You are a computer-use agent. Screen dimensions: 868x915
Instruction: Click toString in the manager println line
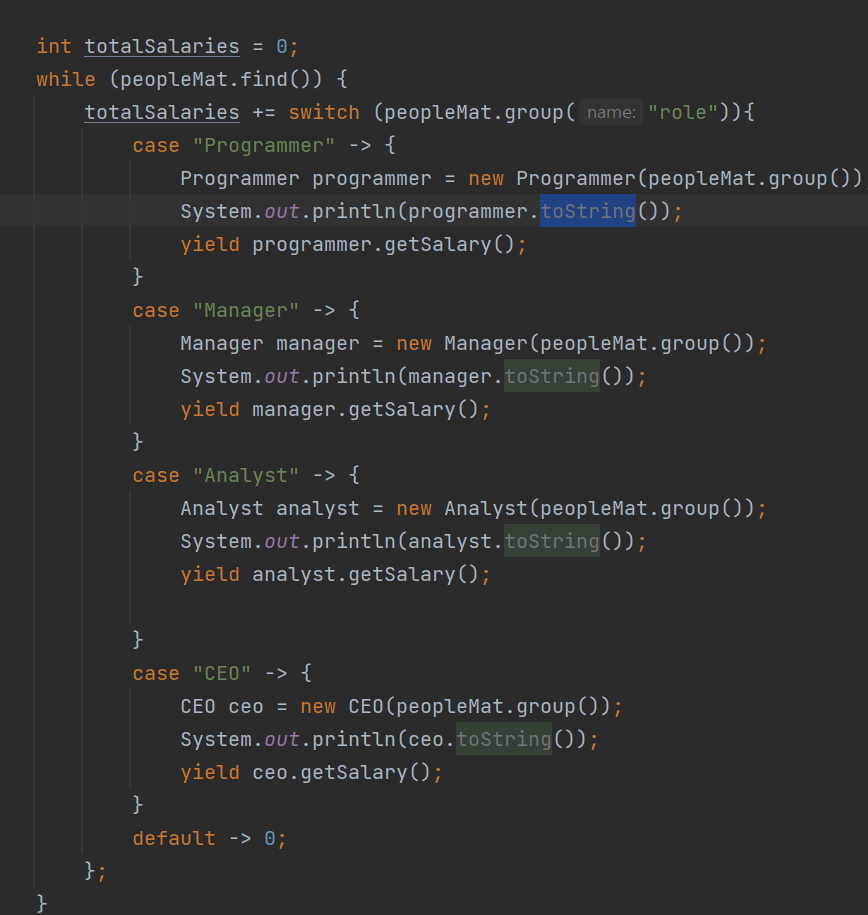click(x=552, y=376)
